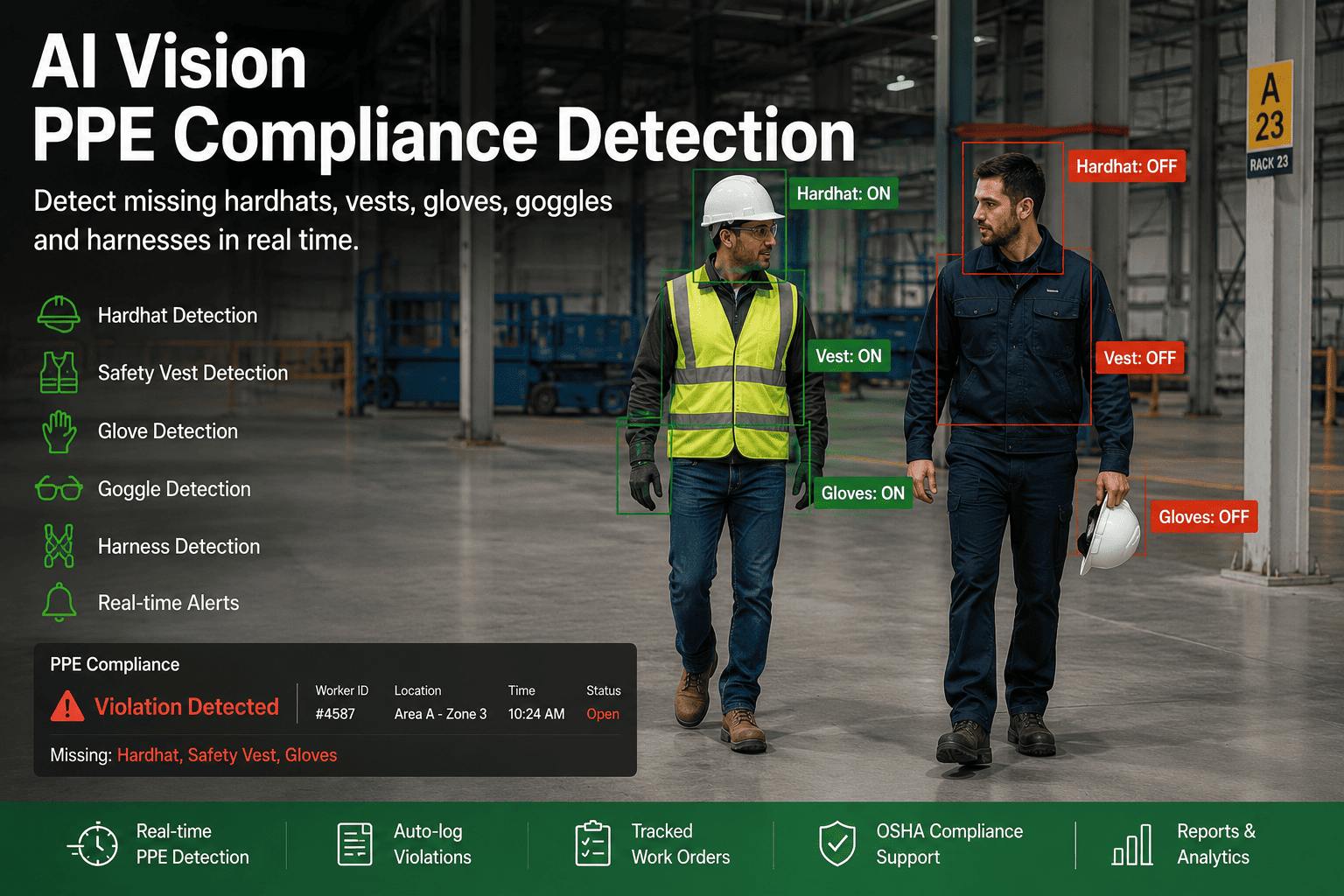This screenshot has width=1344, height=896.
Task: Click the 'Goggle Detection' feature text
Action: 174,489
